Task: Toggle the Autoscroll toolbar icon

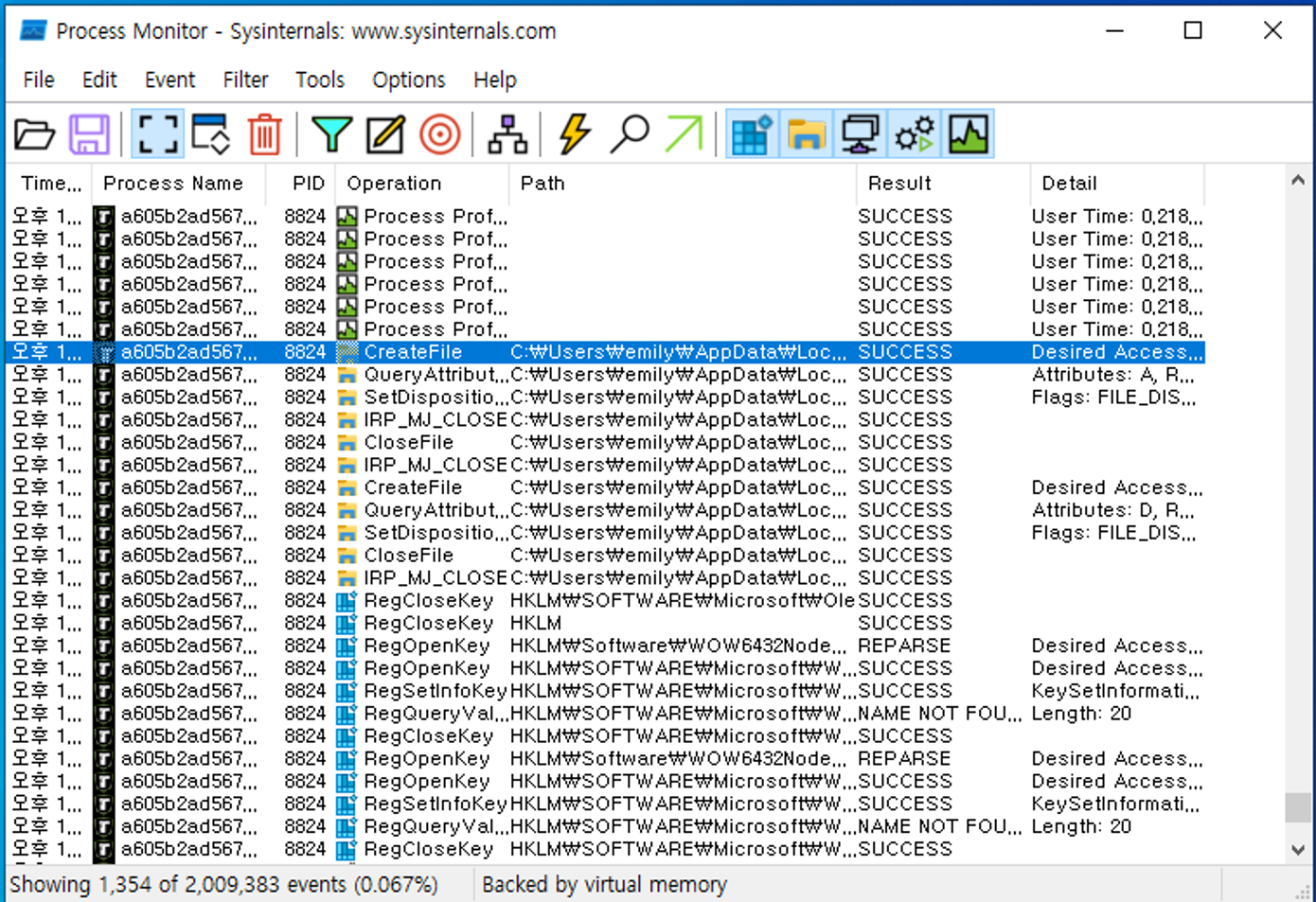Action: [210, 134]
